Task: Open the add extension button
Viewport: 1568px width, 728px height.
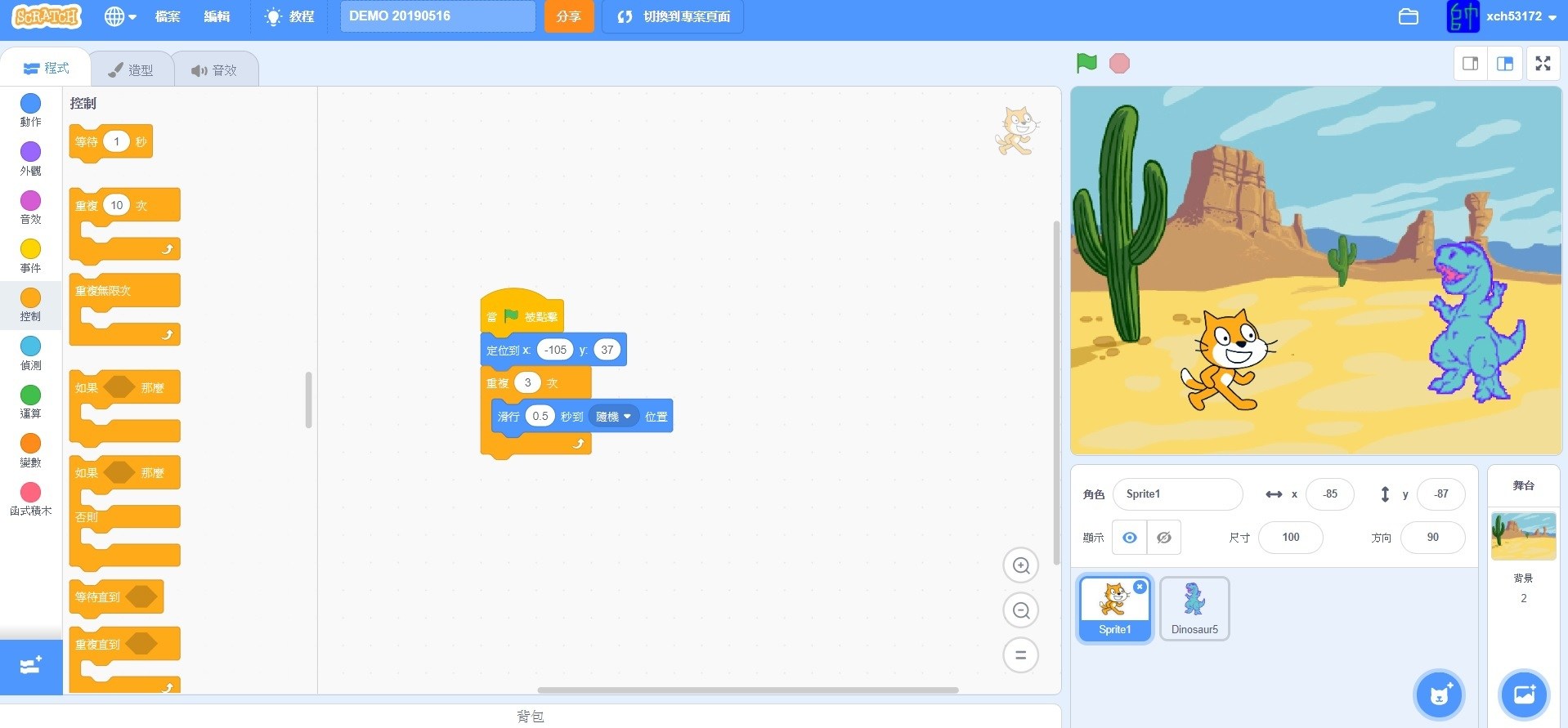Action: point(30,667)
